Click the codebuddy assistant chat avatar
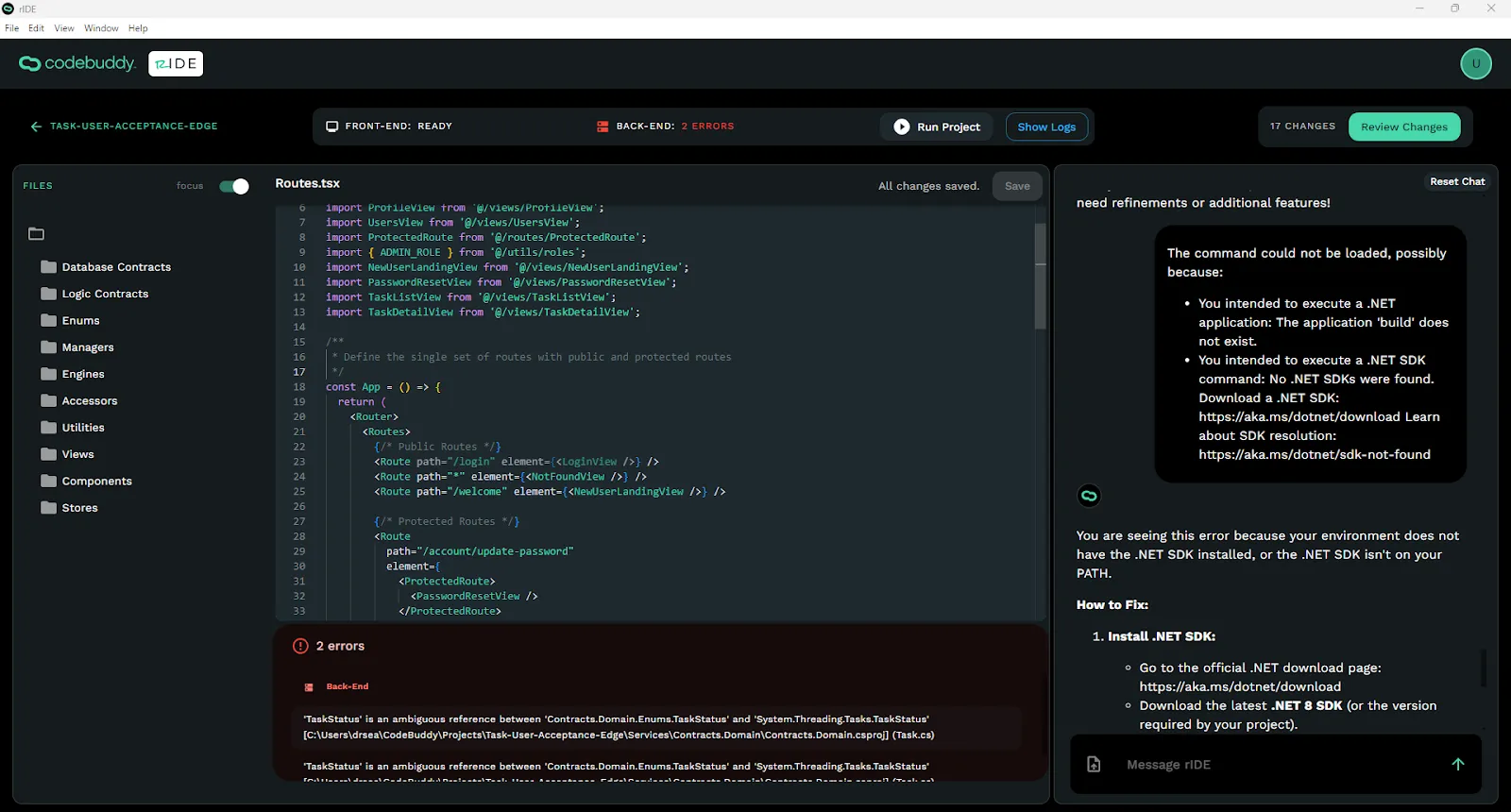The image size is (1511, 812). coord(1089,496)
